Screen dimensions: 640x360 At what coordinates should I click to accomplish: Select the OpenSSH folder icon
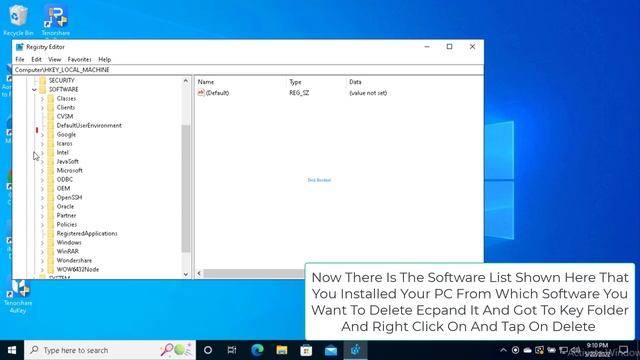tap(51, 197)
